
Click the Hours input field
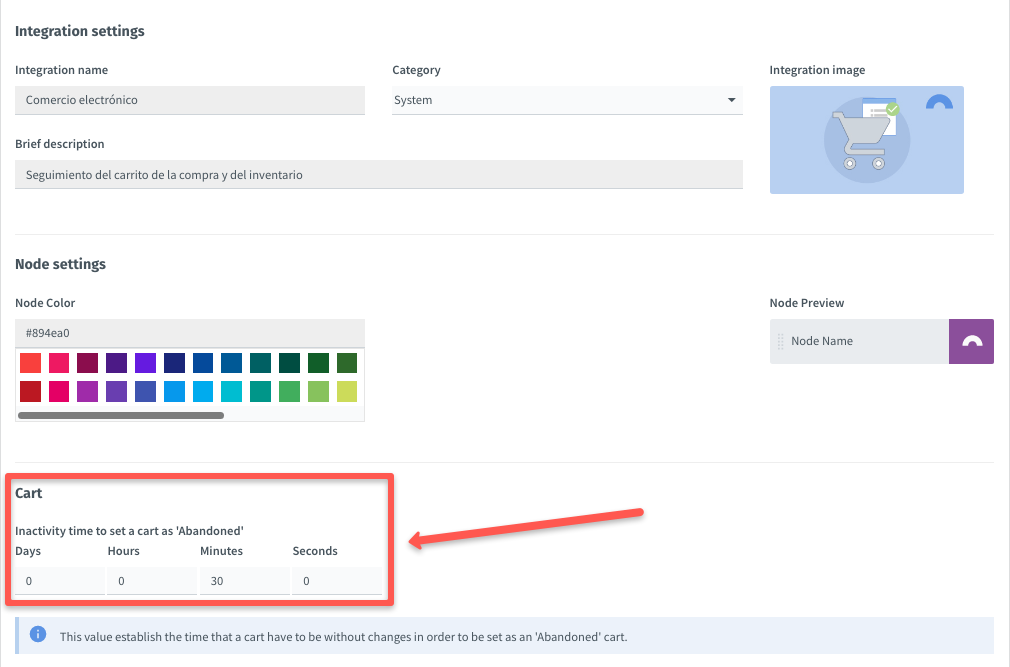click(x=152, y=581)
